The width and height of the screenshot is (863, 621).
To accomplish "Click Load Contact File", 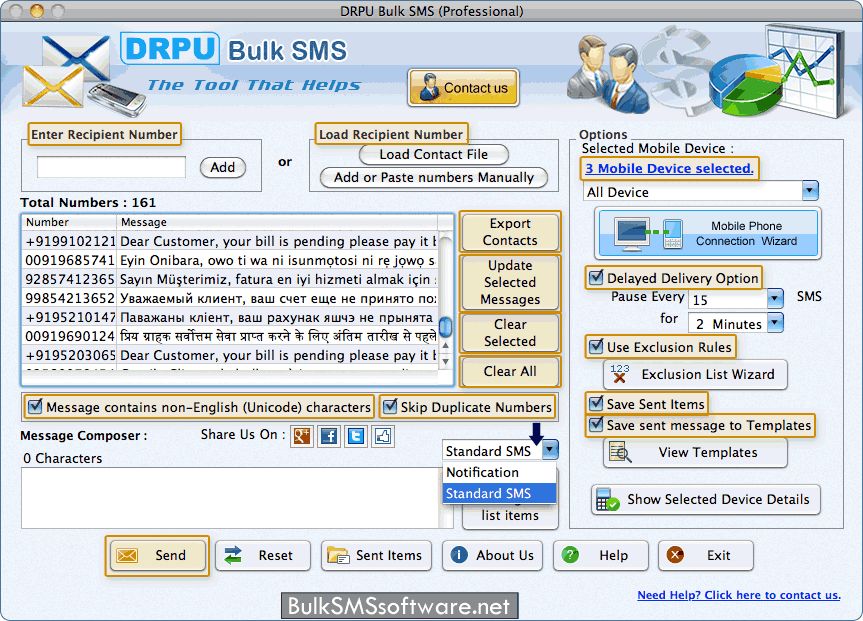I will 434,155.
